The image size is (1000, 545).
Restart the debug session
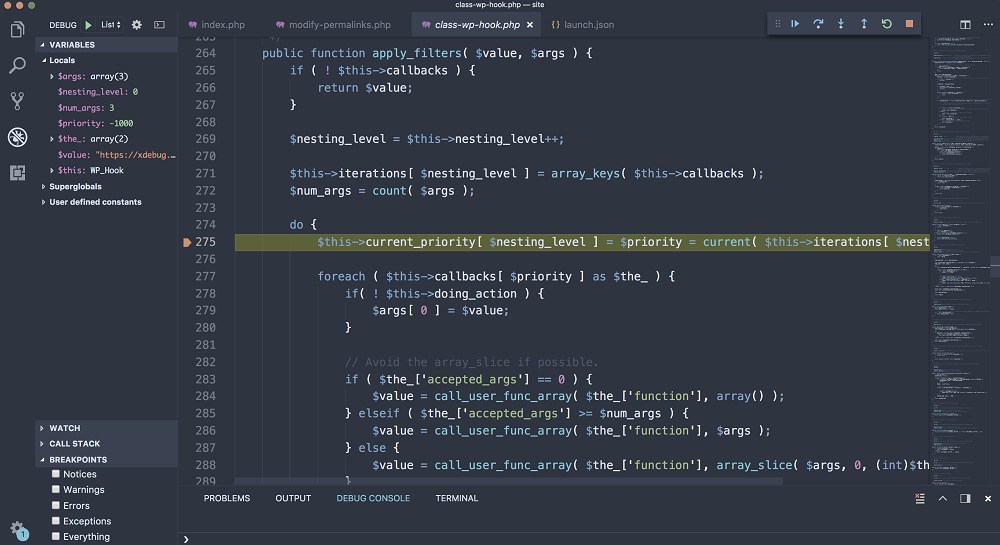tap(887, 24)
